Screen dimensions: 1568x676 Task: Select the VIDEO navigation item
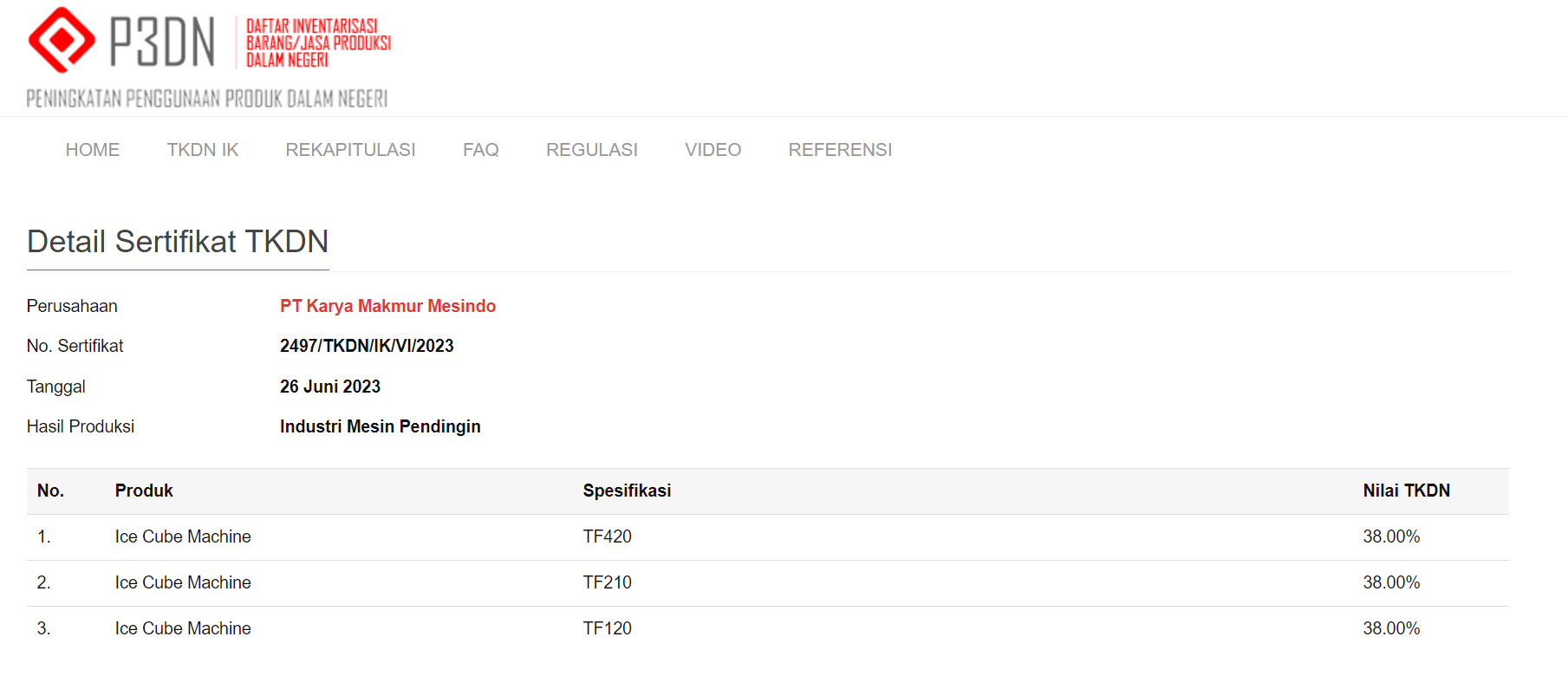[x=712, y=150]
